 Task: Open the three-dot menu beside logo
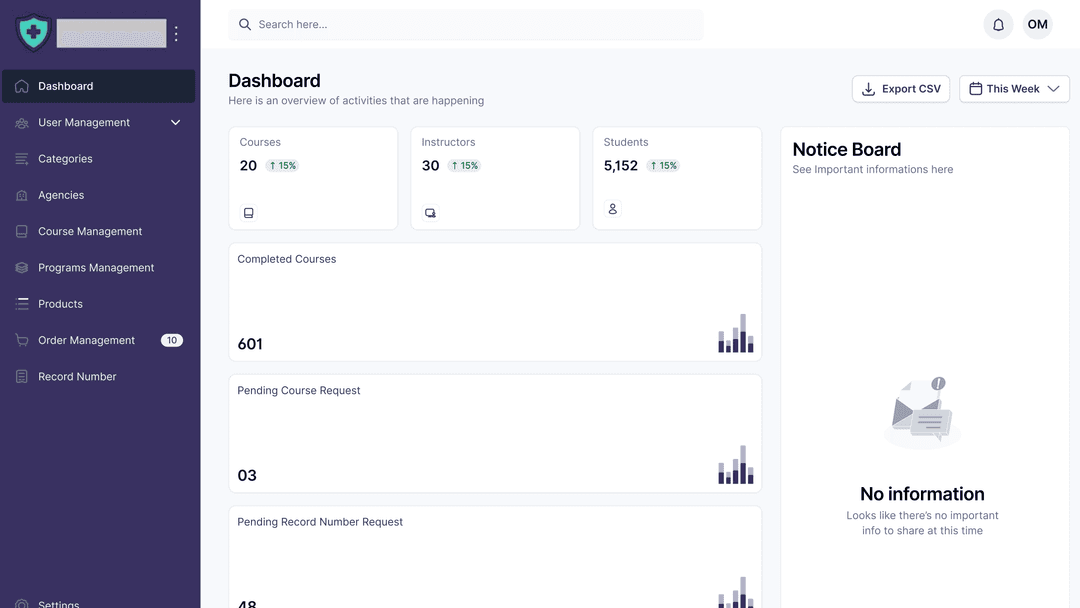[176, 34]
